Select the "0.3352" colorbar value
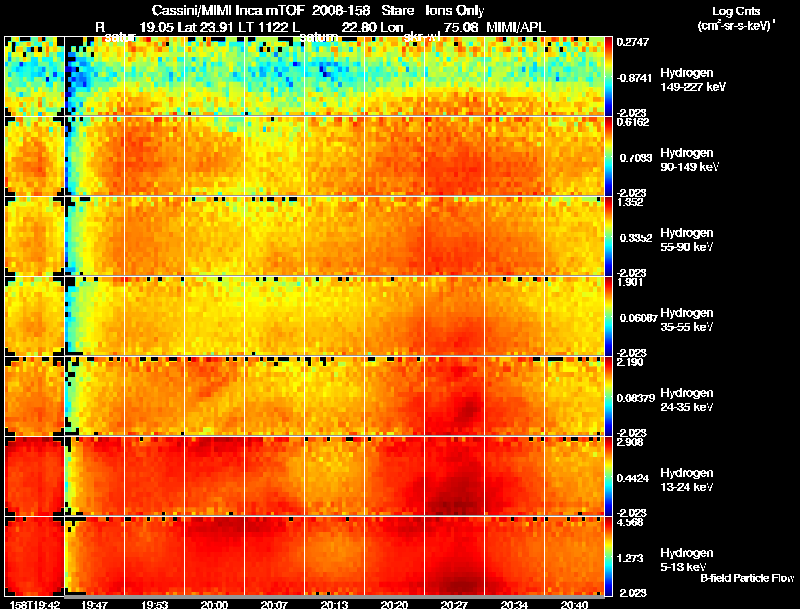 pos(635,238)
